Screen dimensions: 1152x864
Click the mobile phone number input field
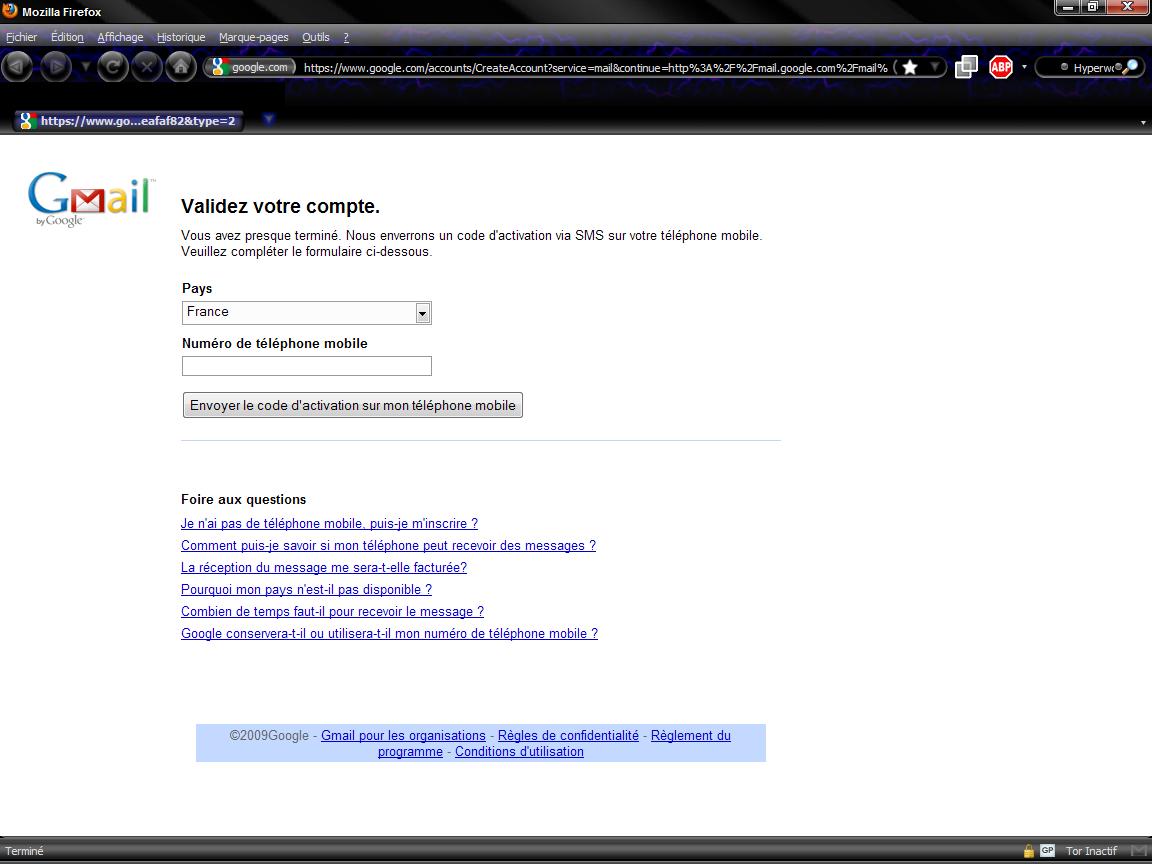306,366
